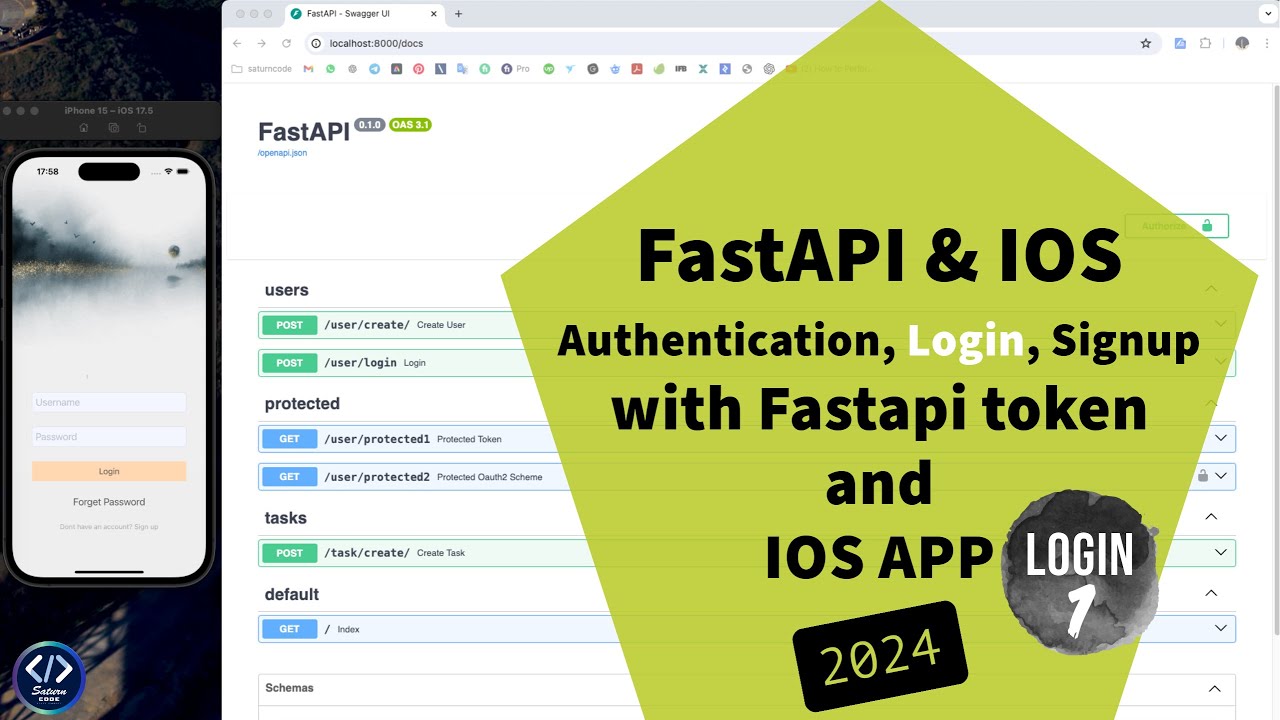The image size is (1280, 720).
Task: Bookmark this page with the star
Action: click(1146, 43)
